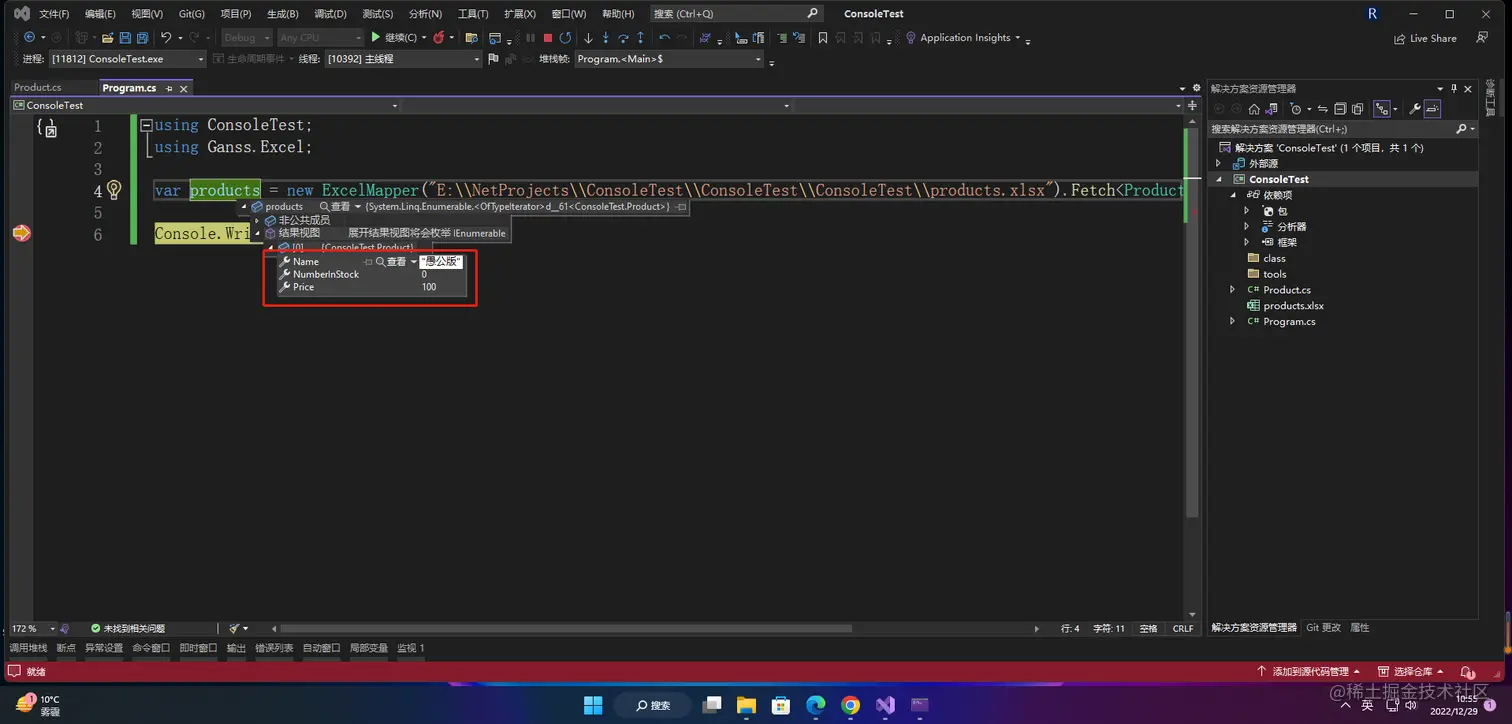Pin the Name value in the datatip
The height and width of the screenshot is (724, 1512).
tap(368, 262)
